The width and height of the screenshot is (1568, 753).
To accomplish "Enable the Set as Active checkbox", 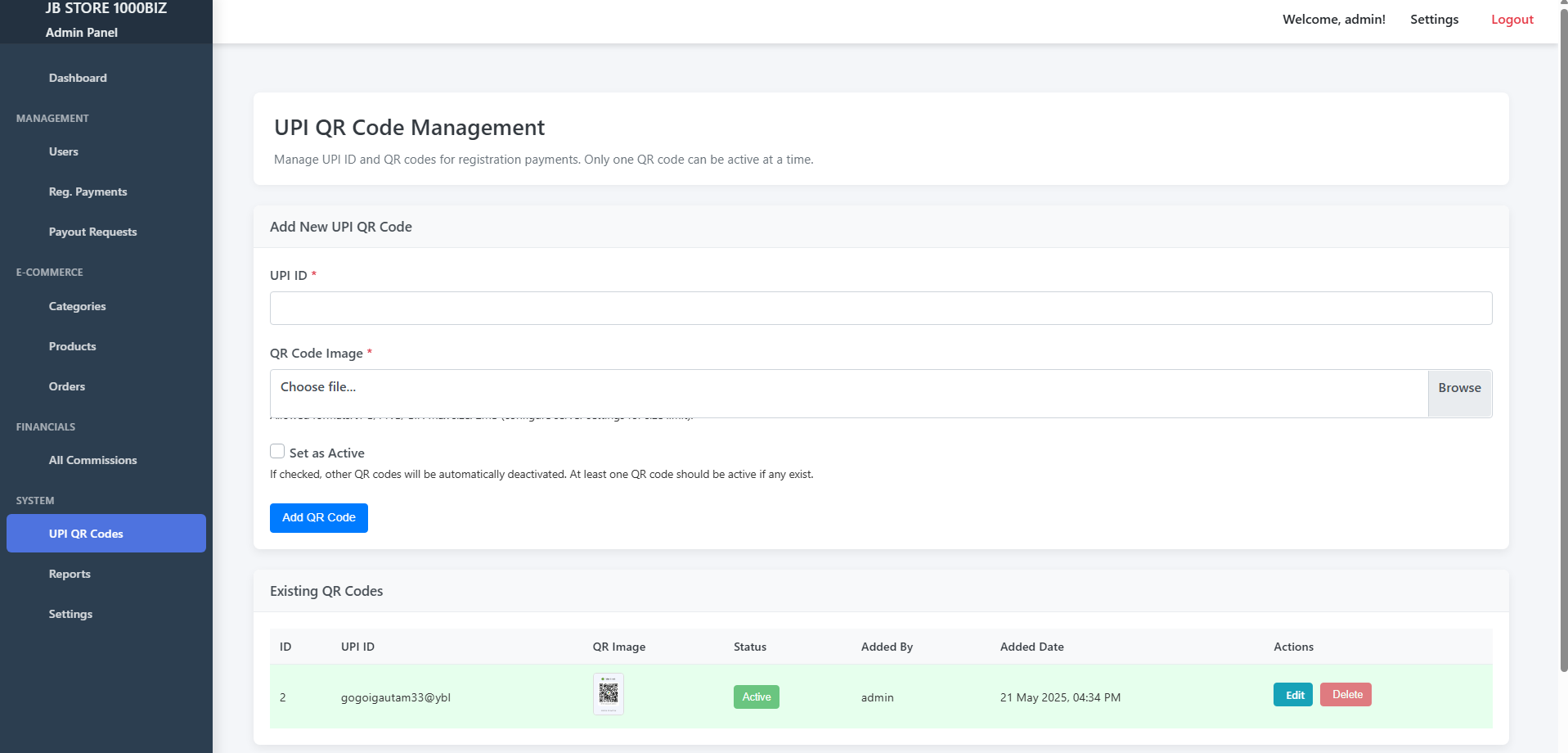I will click(277, 452).
